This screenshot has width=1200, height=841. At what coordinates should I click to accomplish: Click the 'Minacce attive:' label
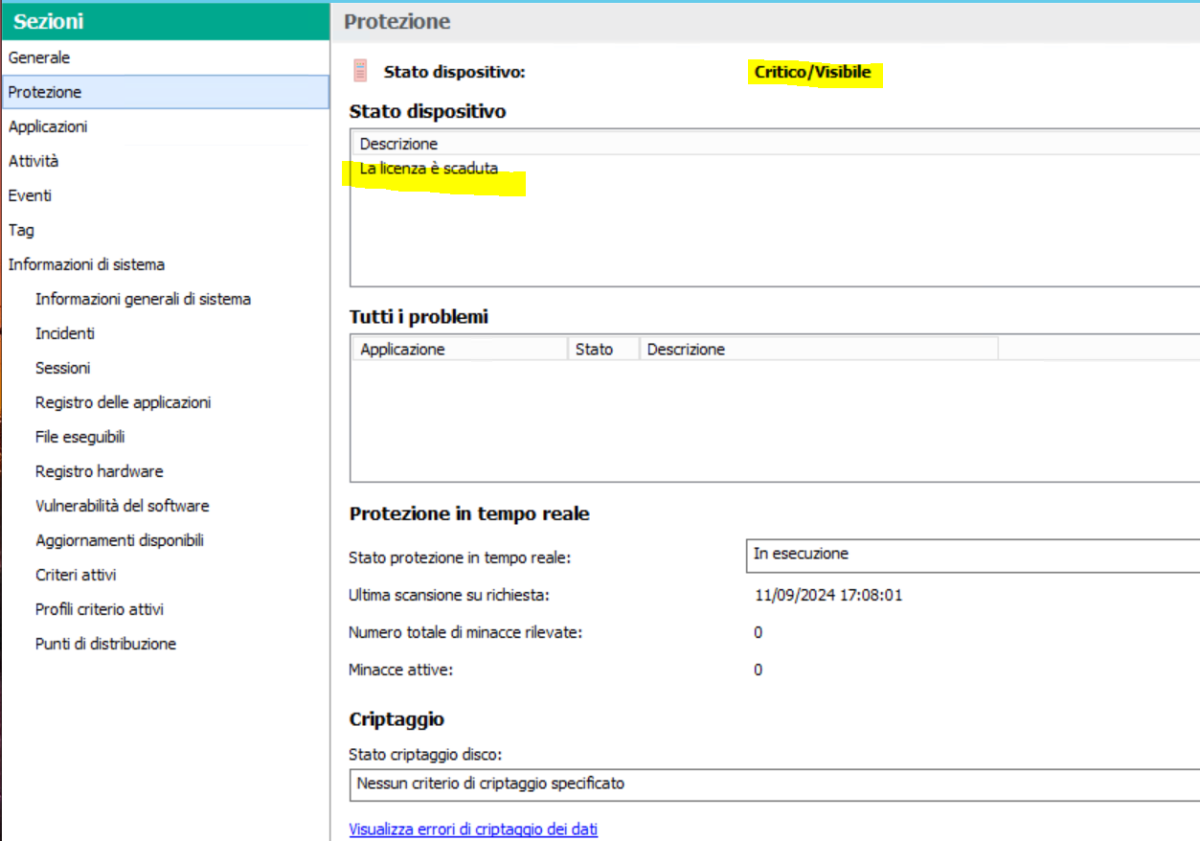[x=401, y=670]
